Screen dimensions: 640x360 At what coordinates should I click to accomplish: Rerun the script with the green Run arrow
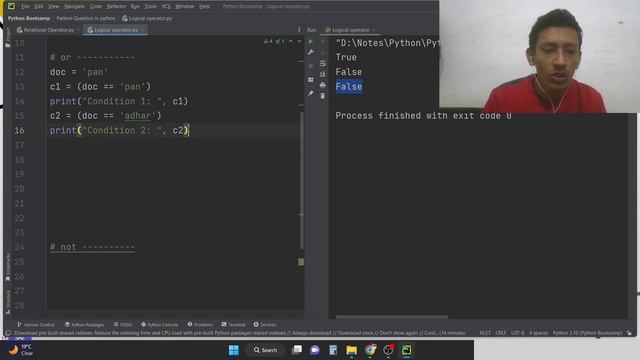pos(311,41)
